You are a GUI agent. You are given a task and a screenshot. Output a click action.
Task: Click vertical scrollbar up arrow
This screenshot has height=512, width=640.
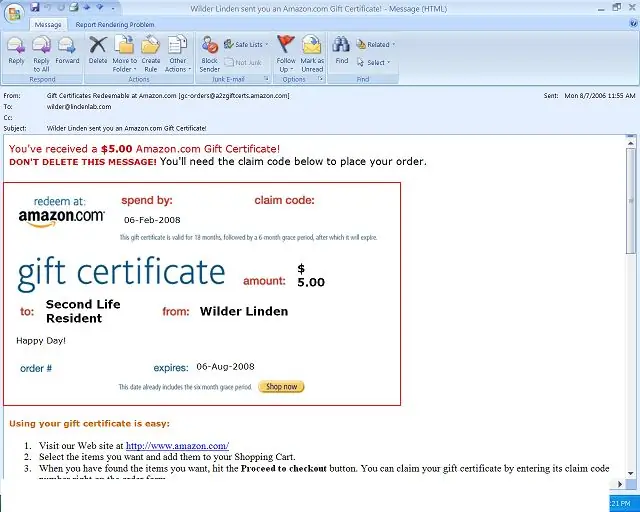[631, 142]
